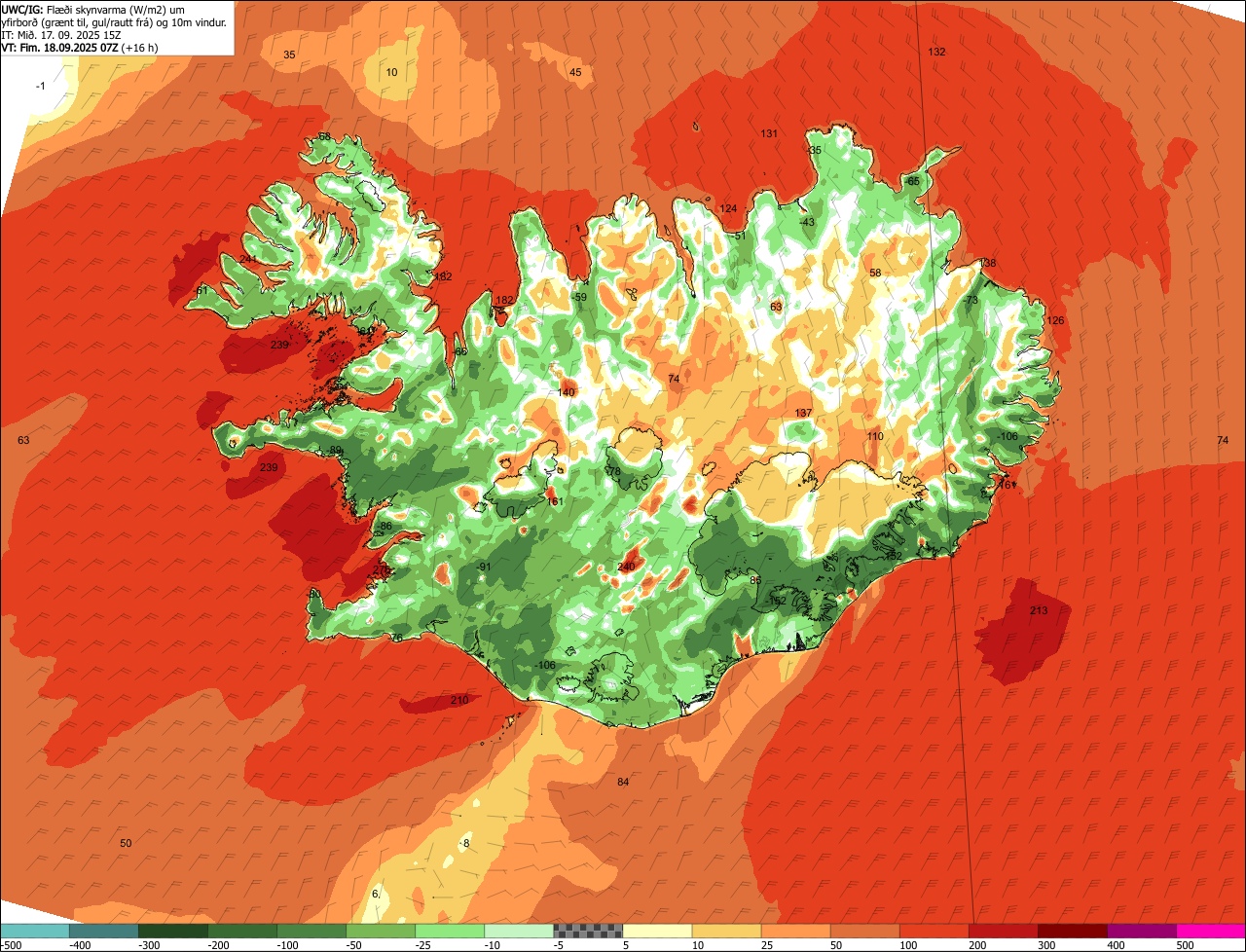The height and width of the screenshot is (952, 1246).
Task: Click the map value '132' near the top
Action: (x=936, y=52)
